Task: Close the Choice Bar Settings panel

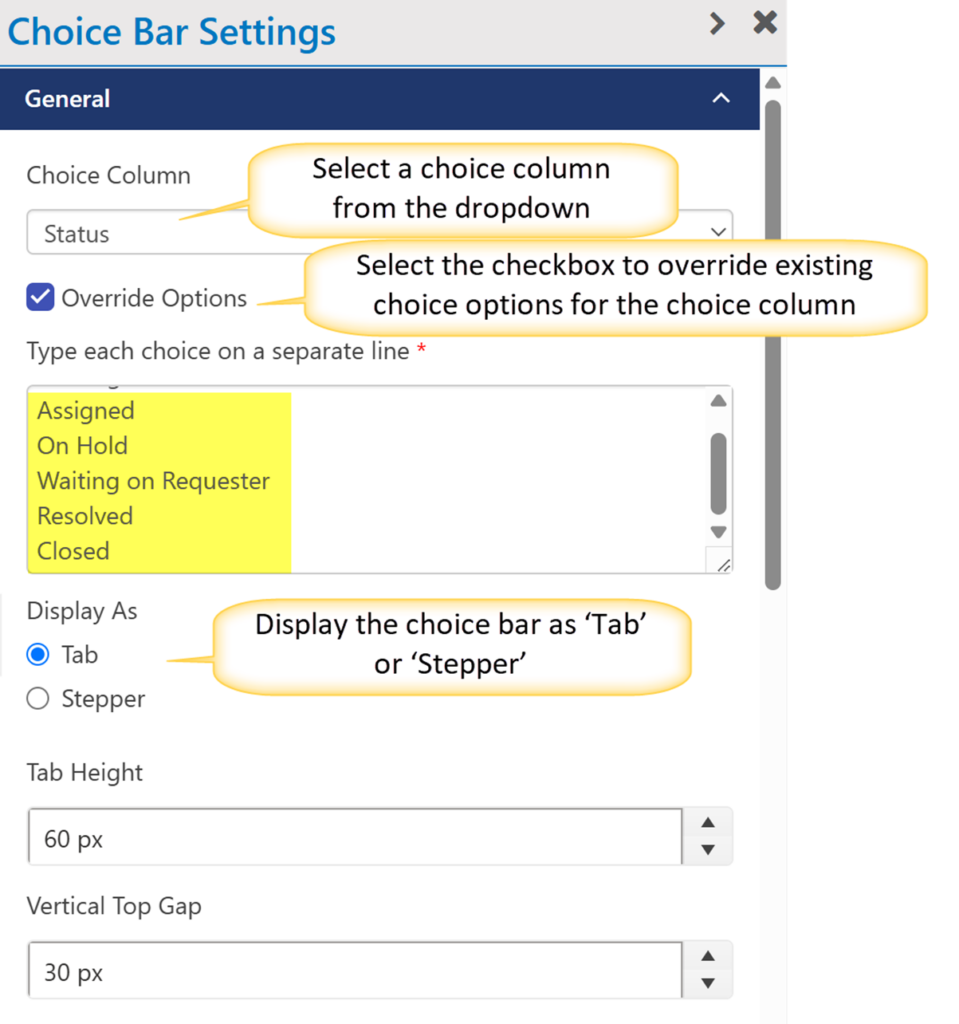Action: pos(765,23)
